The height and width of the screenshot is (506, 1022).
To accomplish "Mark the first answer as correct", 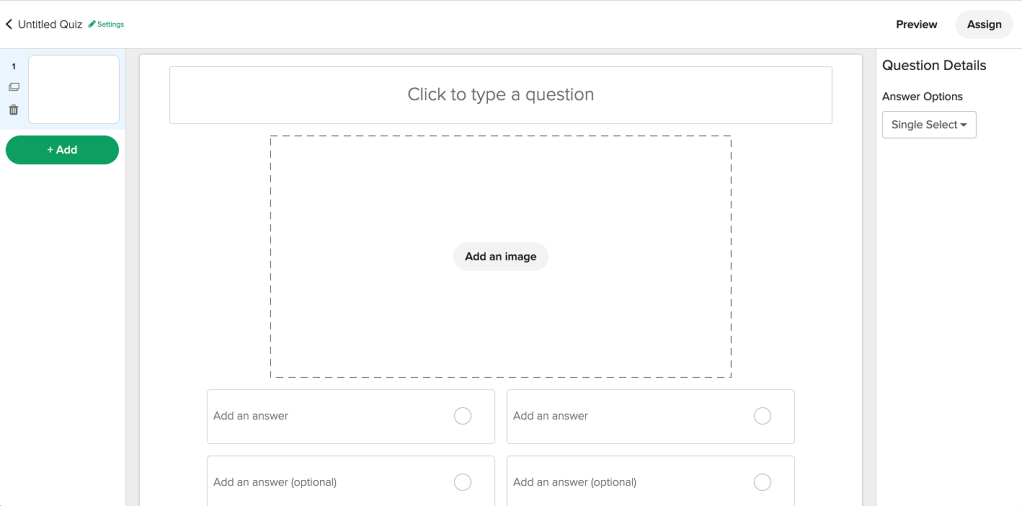I will (x=462, y=416).
